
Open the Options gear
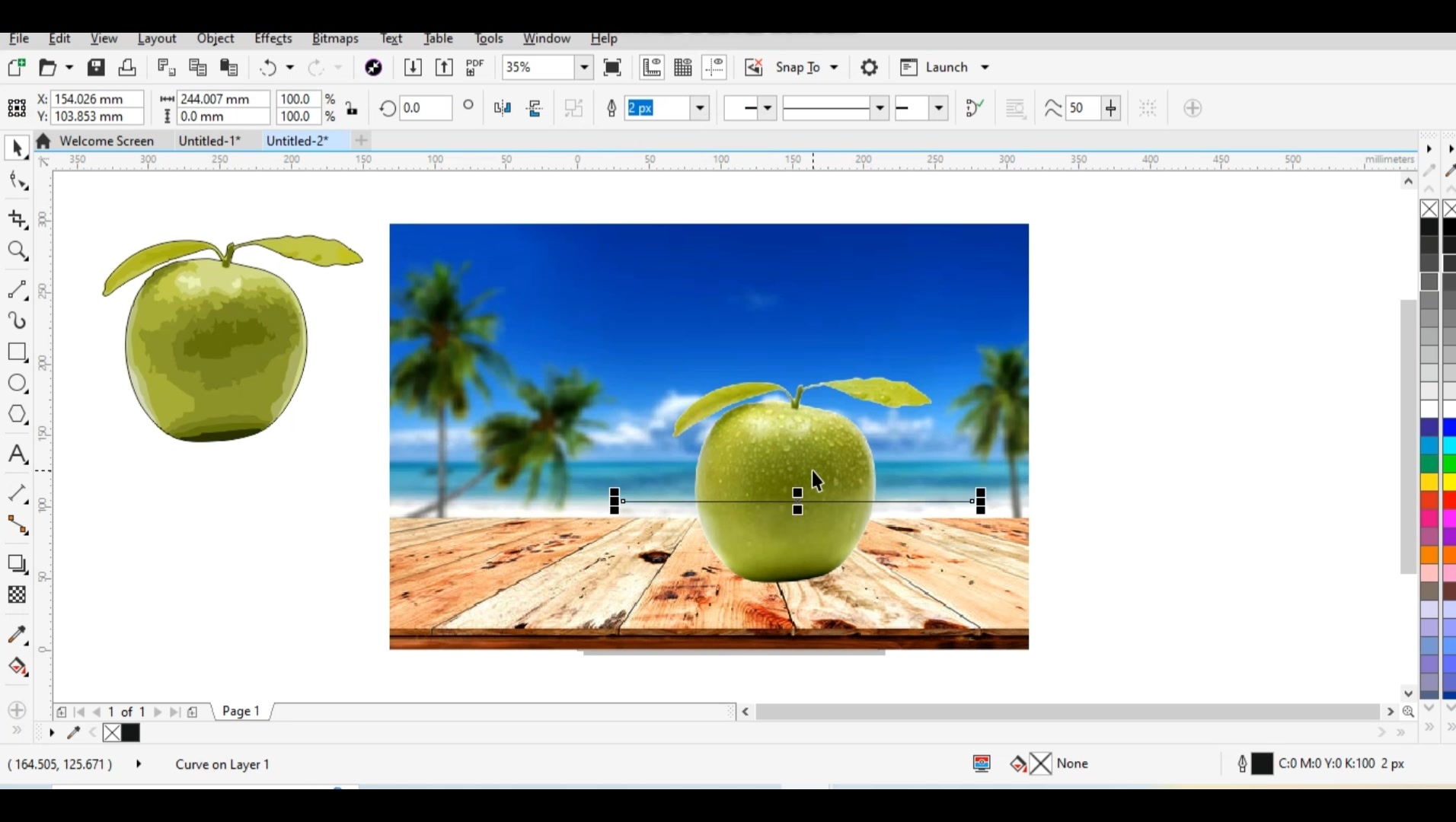point(869,67)
